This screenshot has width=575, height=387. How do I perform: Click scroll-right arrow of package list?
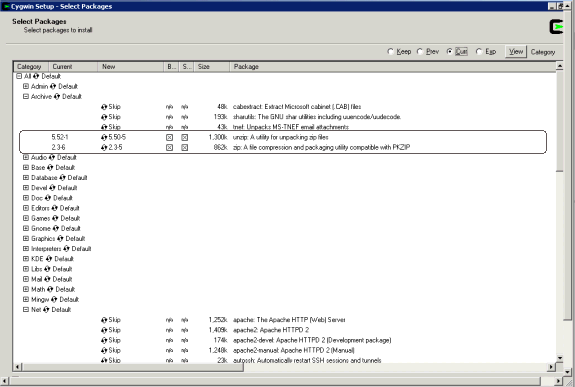pos(552,367)
